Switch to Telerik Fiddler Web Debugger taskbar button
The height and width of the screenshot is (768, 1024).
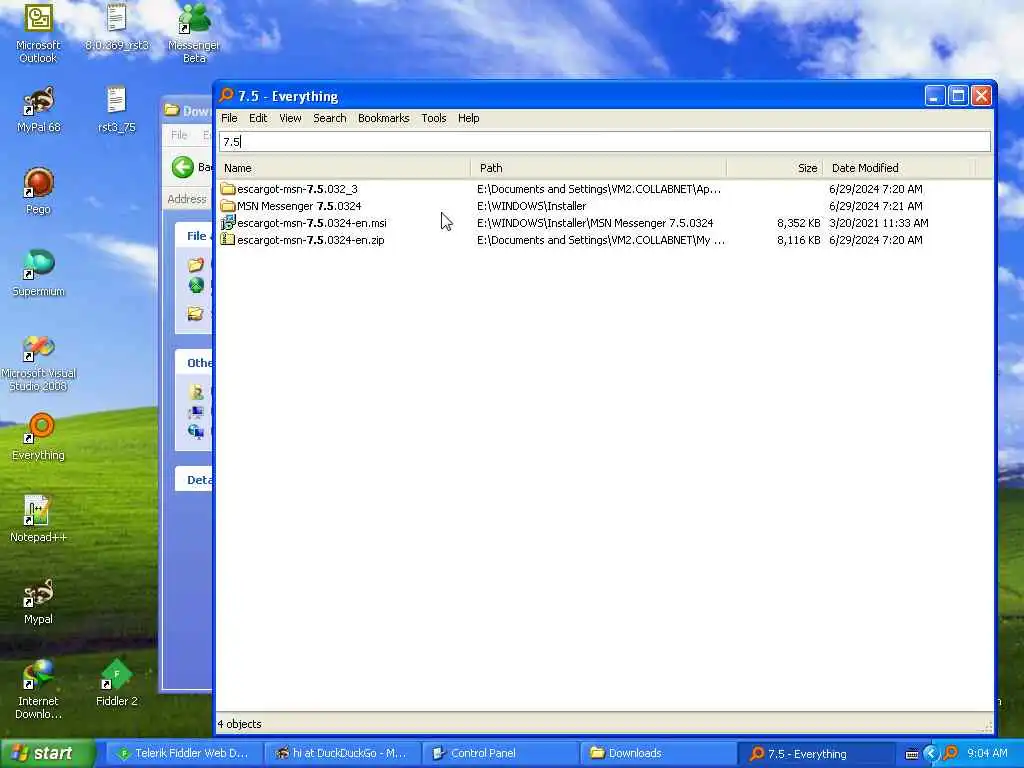(x=185, y=754)
